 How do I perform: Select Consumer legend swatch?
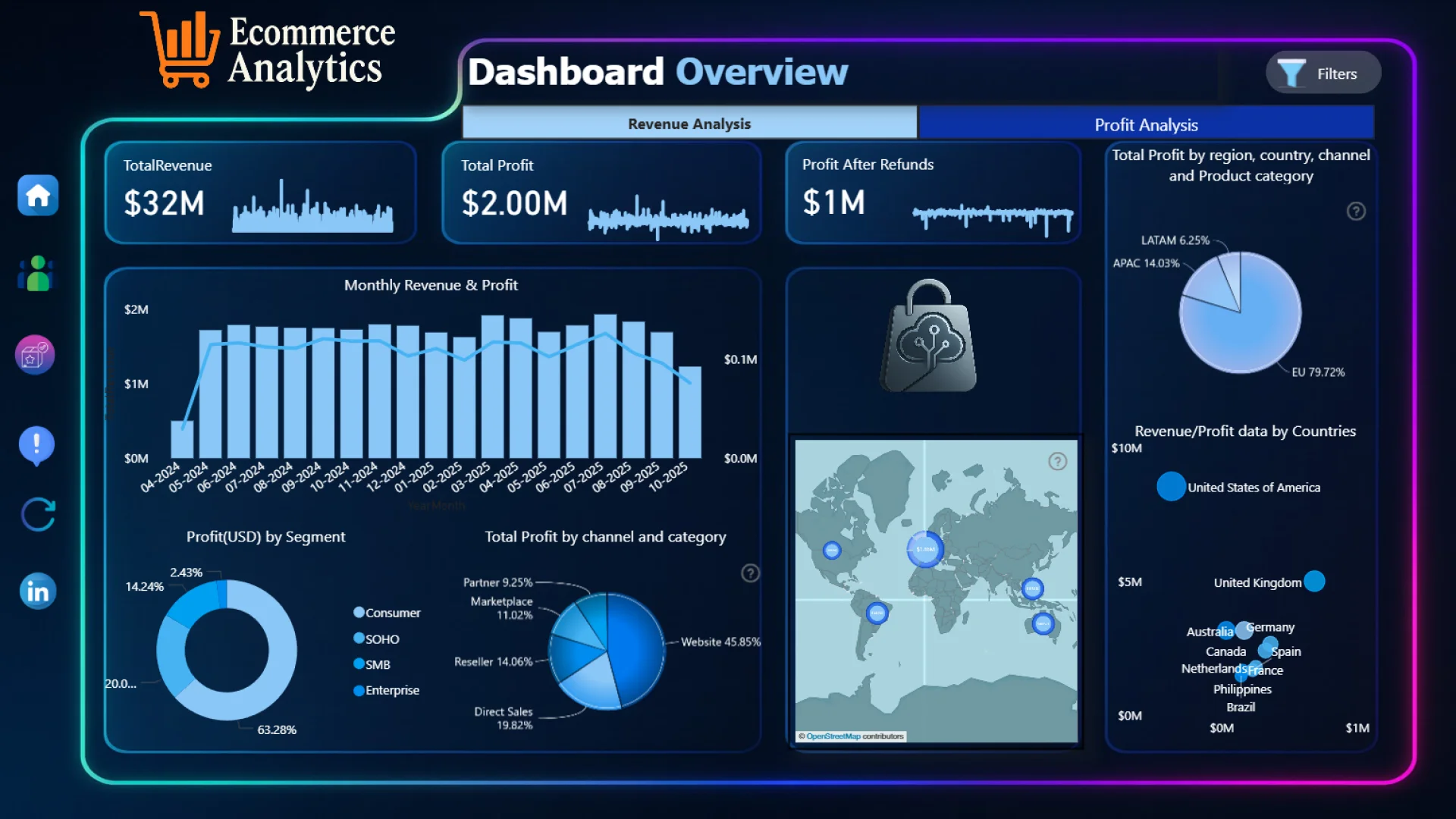[x=359, y=613]
